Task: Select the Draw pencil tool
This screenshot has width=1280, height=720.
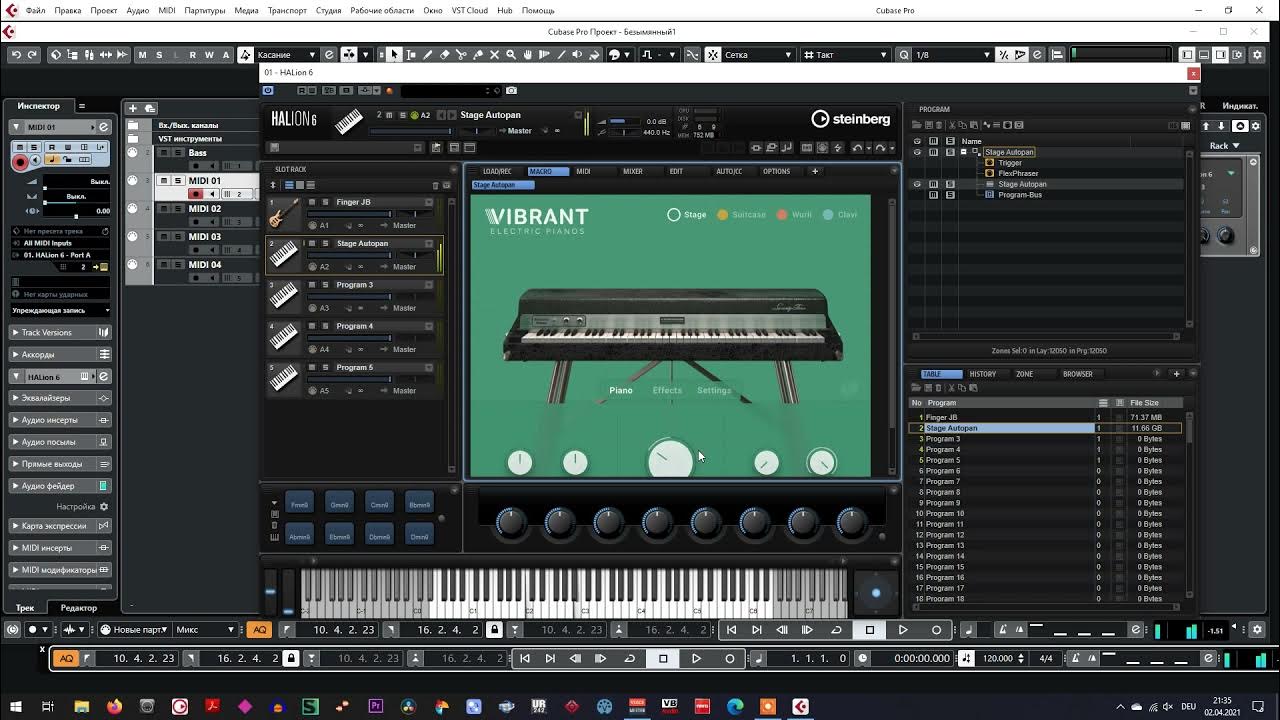Action: tap(427, 55)
